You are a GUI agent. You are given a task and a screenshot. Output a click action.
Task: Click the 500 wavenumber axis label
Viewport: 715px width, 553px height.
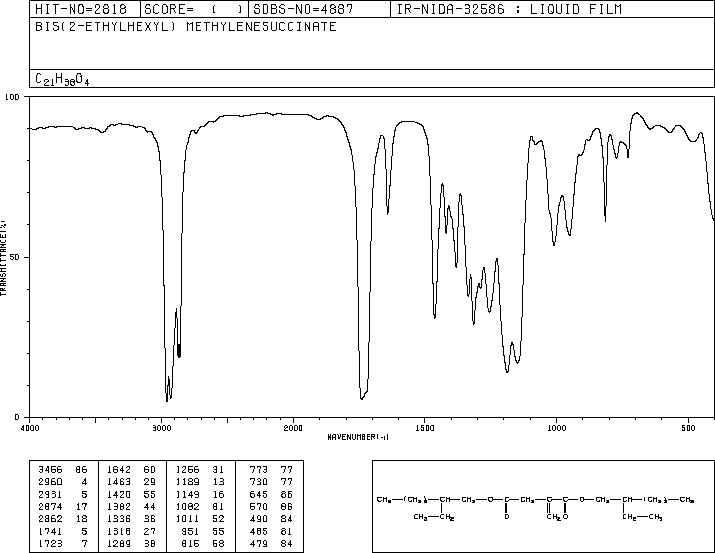click(688, 428)
